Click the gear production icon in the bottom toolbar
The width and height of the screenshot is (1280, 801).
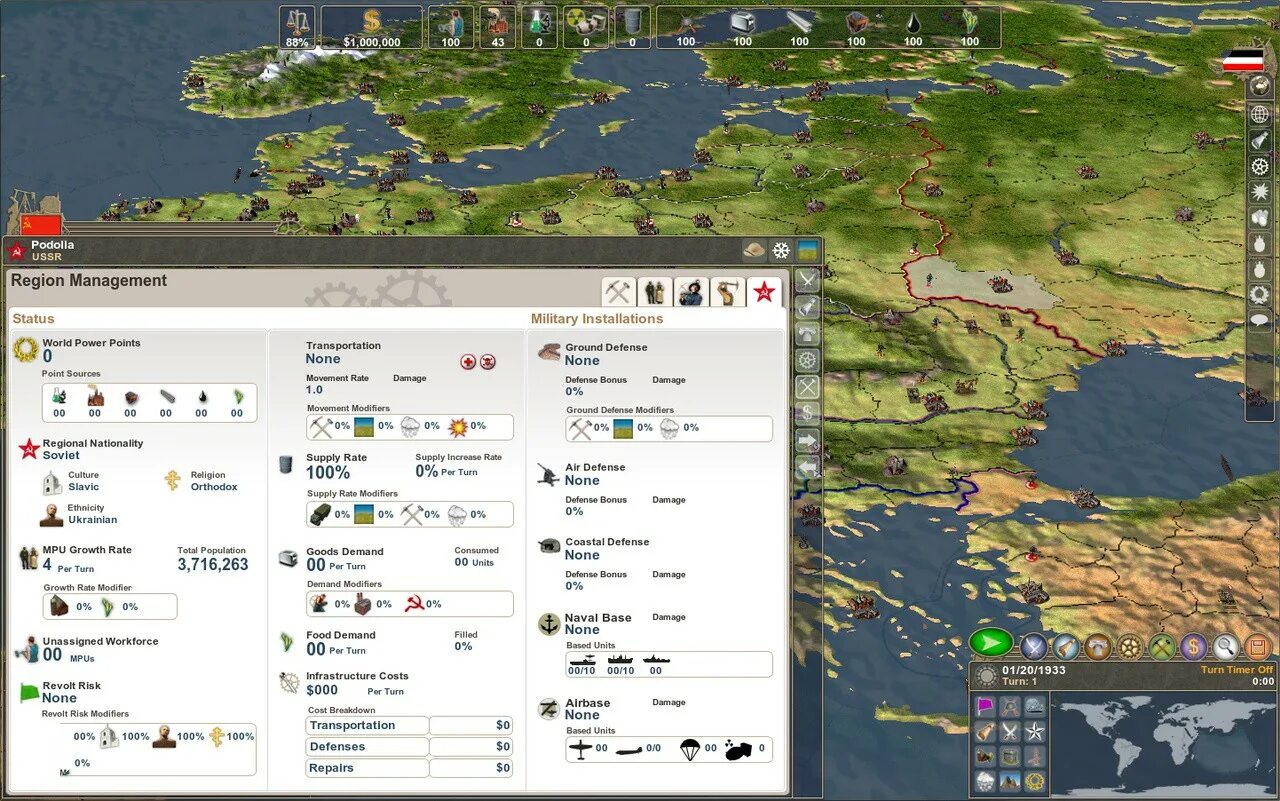tap(1129, 645)
